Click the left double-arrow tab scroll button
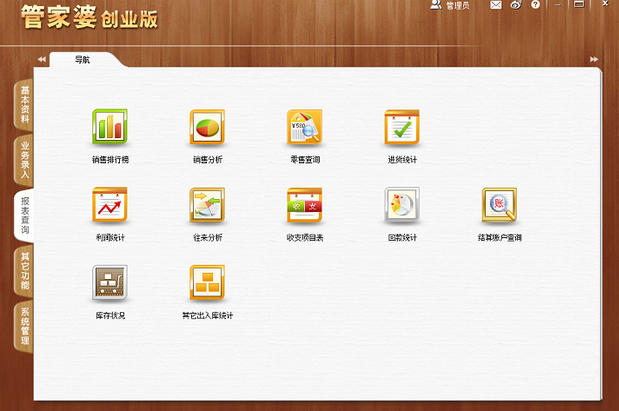 pos(41,59)
